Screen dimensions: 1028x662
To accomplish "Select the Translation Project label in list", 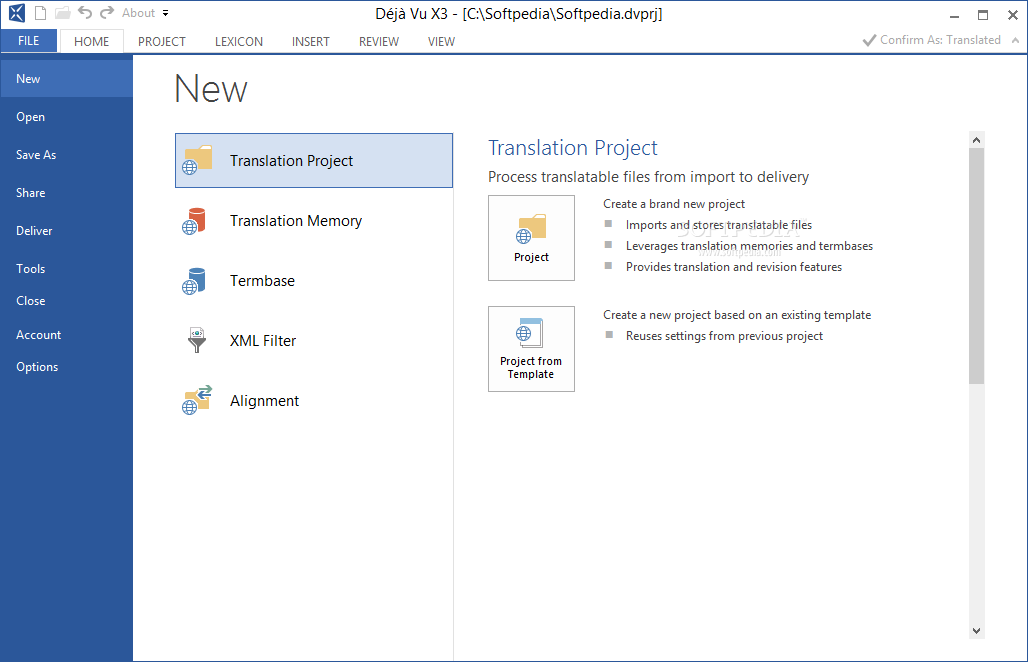I will tap(291, 161).
